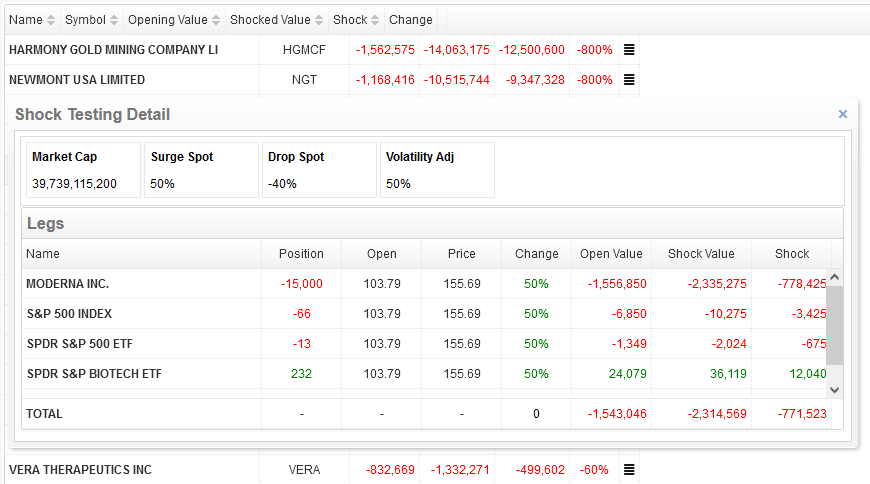Open detail menu icon for Harmony Gold row

[629, 49]
